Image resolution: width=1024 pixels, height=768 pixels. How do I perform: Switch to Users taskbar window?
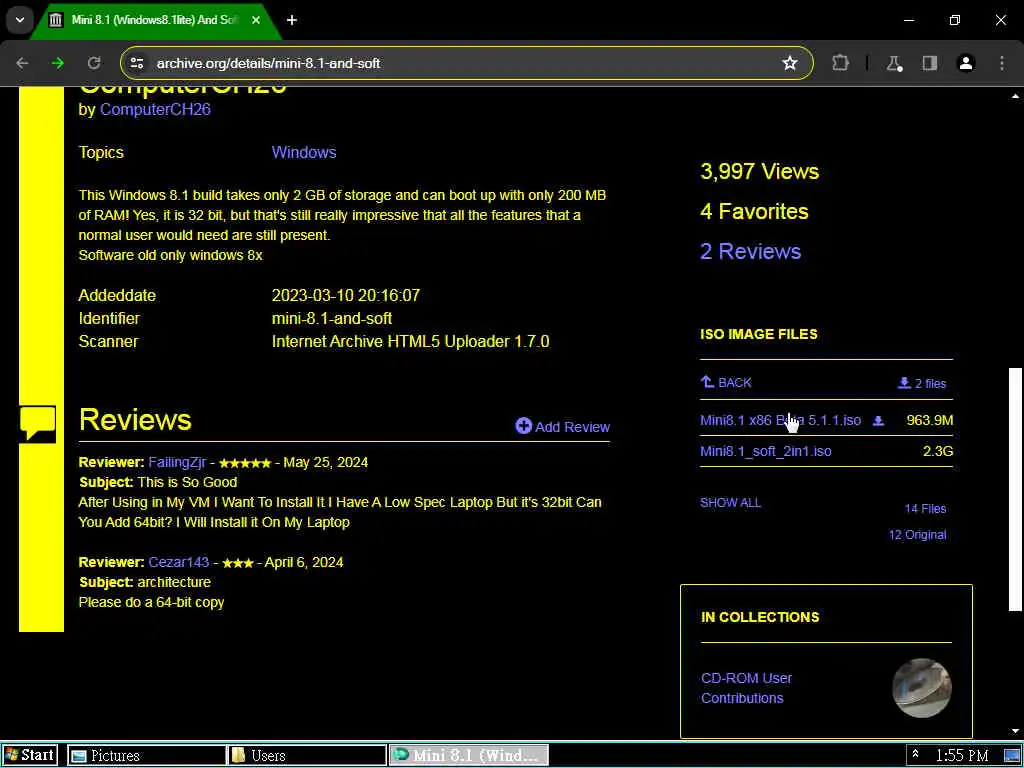(307, 756)
